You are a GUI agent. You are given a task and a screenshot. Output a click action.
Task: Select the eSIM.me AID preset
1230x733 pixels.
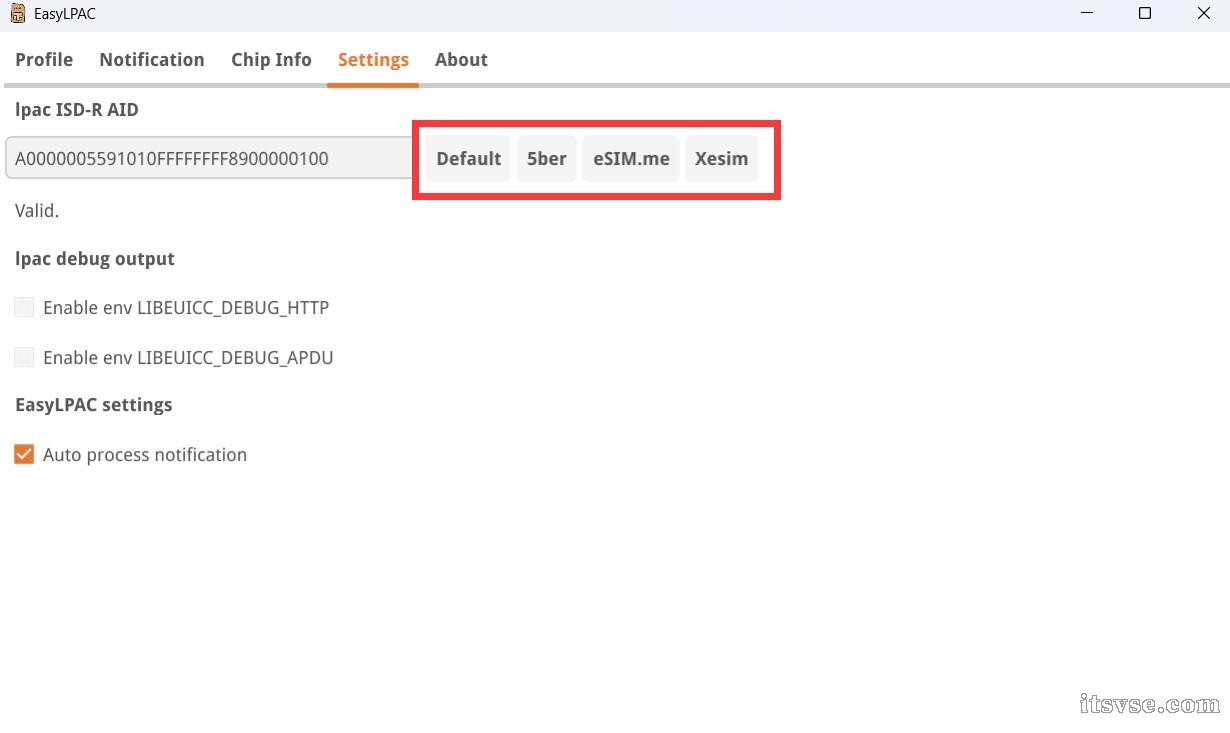coord(631,158)
